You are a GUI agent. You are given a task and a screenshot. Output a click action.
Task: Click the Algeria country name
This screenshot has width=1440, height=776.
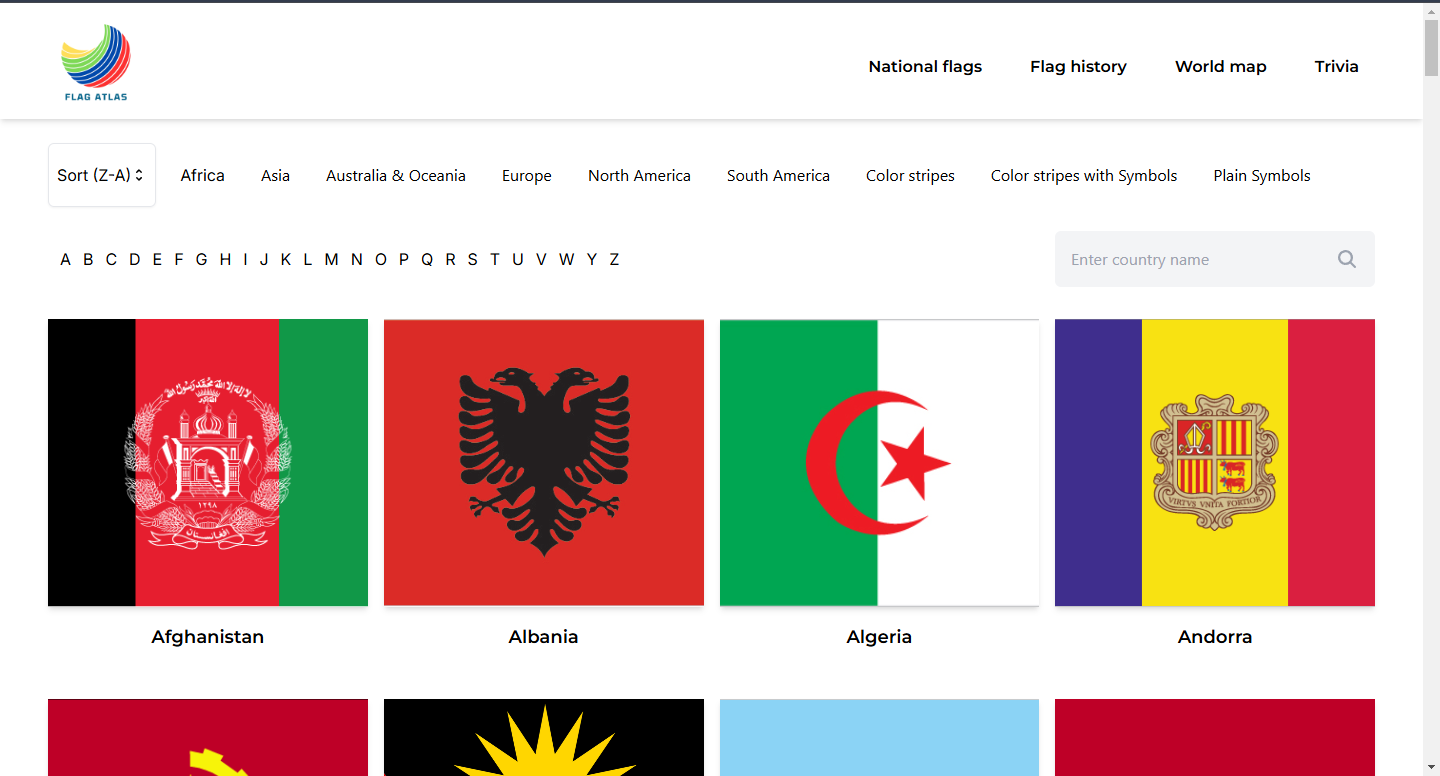879,637
